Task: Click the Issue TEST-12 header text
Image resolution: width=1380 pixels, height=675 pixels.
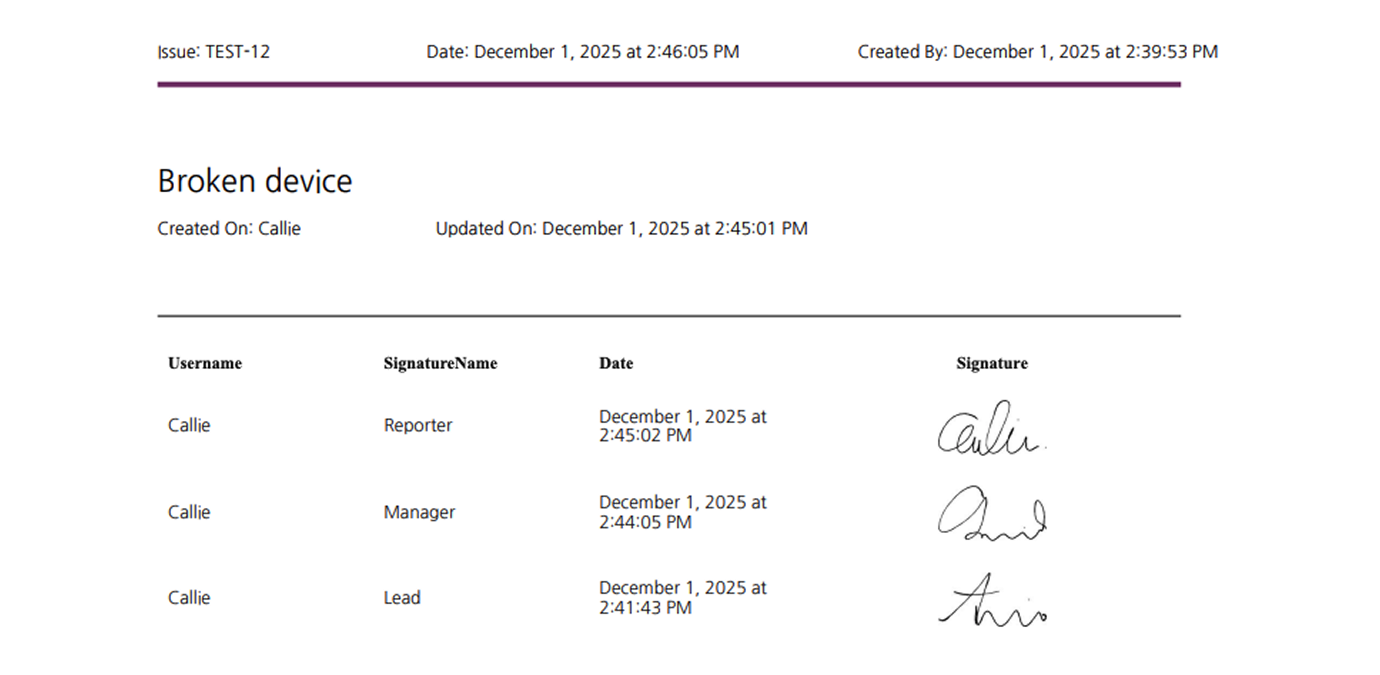Action: 213,52
